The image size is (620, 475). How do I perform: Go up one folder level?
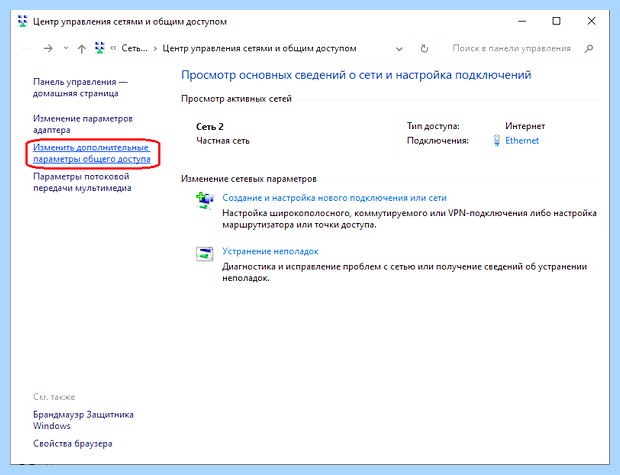pos(82,49)
